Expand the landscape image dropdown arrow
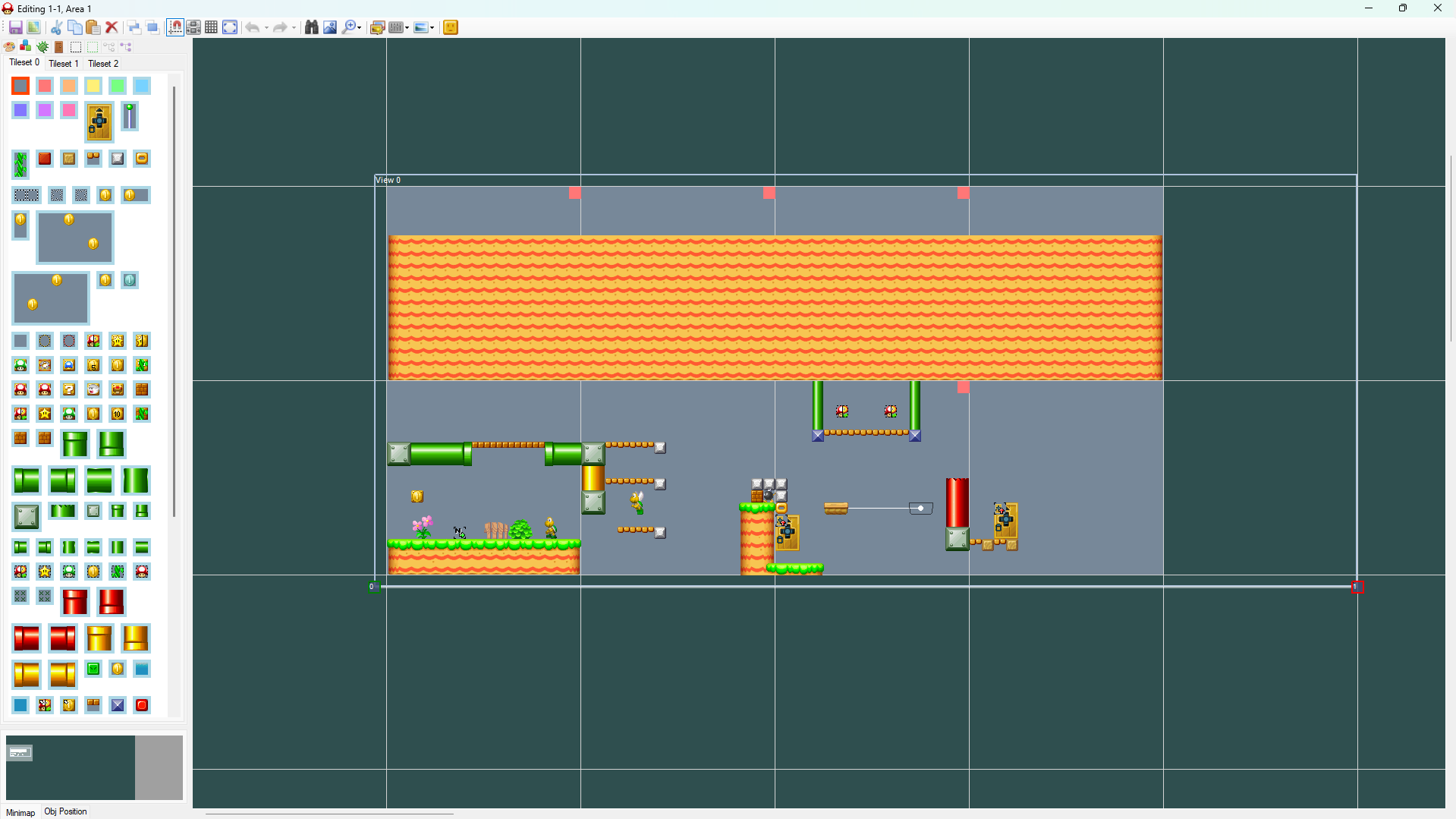The height and width of the screenshot is (819, 1456). coord(432,27)
